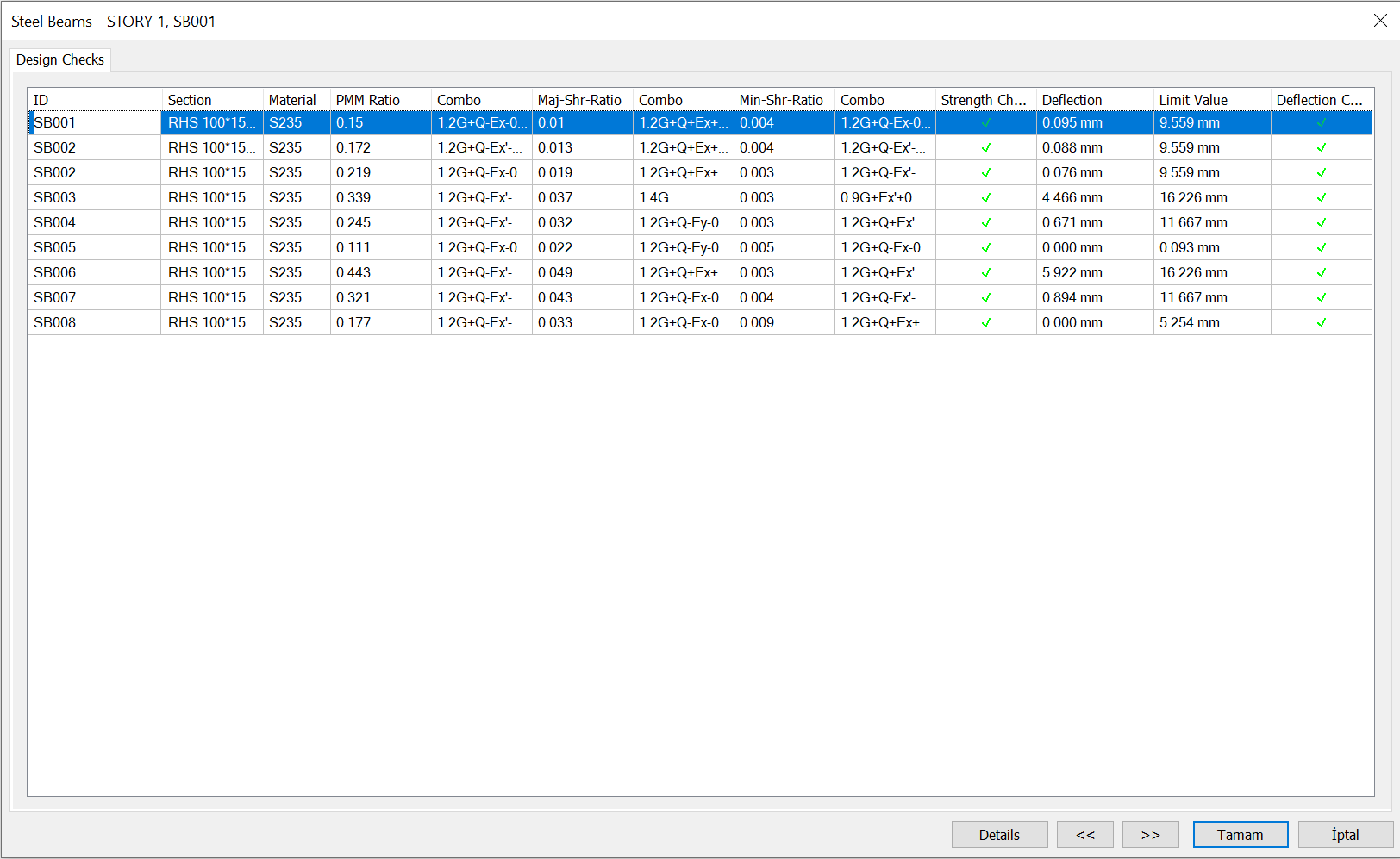Click the strength check mark for SB007

pos(986,297)
